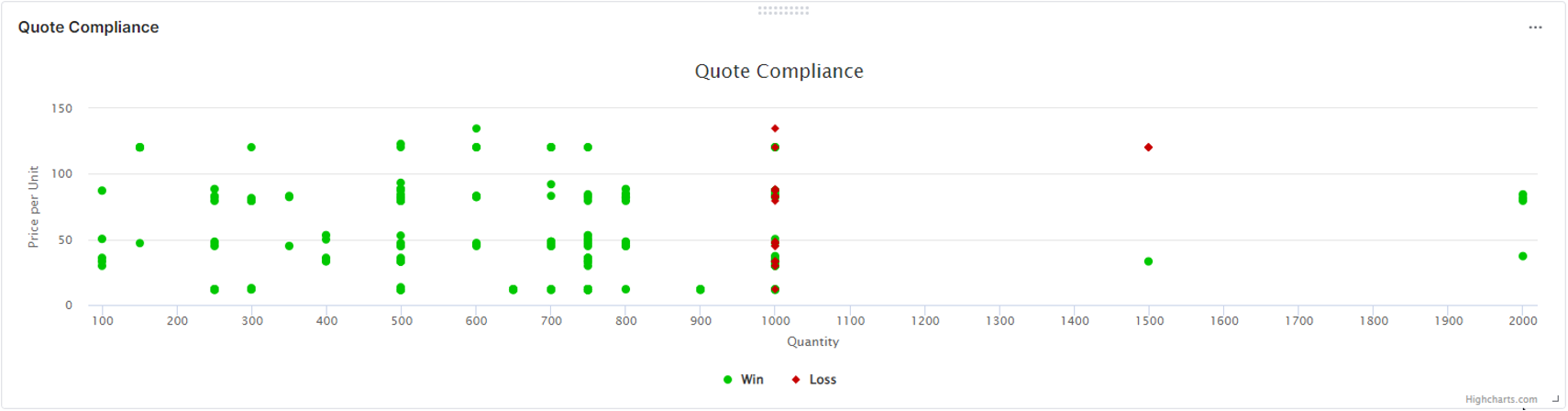Click the red Loss diamond at quantity 1500
Screen dimensions: 1568x411
[x=1148, y=148]
